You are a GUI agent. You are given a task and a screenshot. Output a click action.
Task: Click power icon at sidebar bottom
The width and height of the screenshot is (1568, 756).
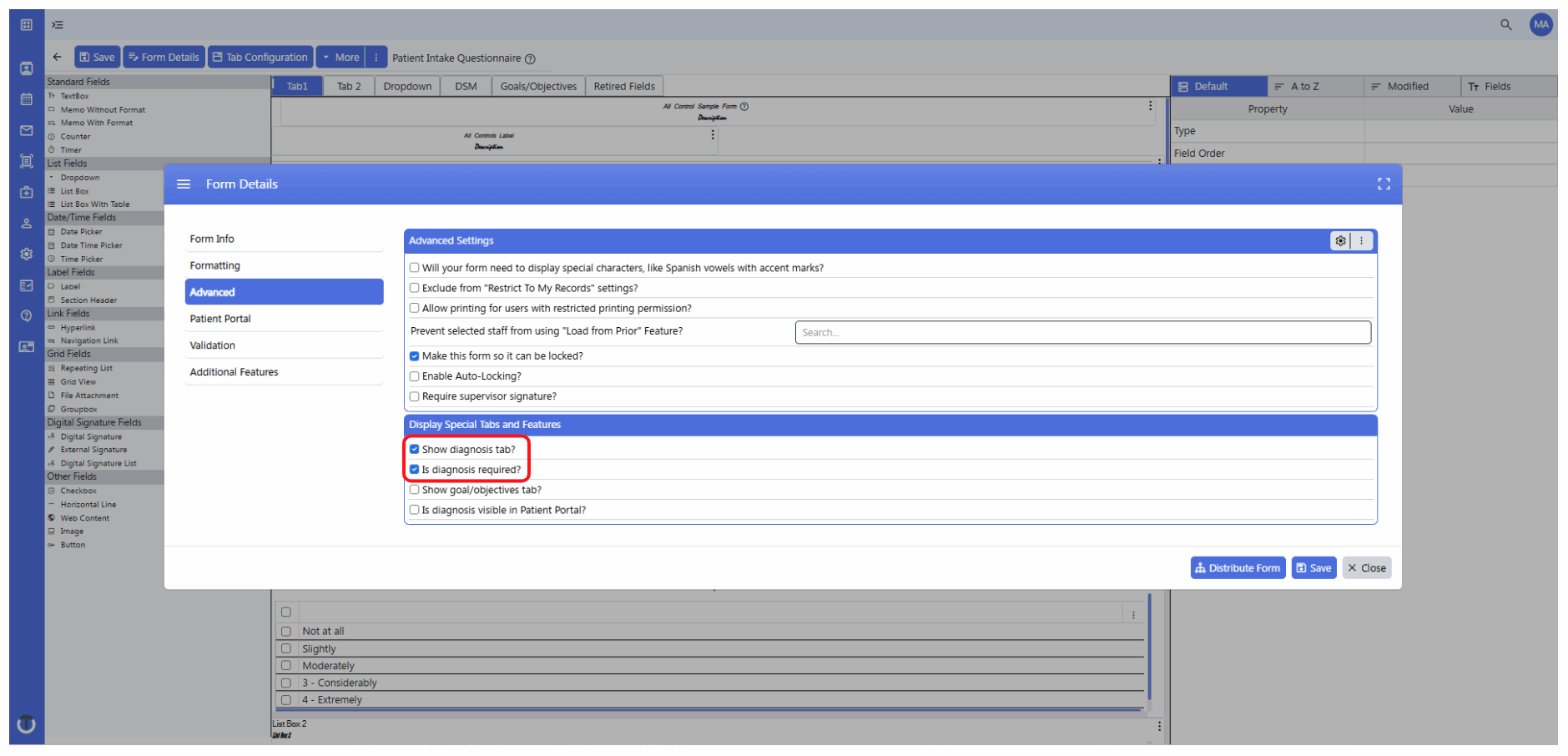tap(27, 724)
